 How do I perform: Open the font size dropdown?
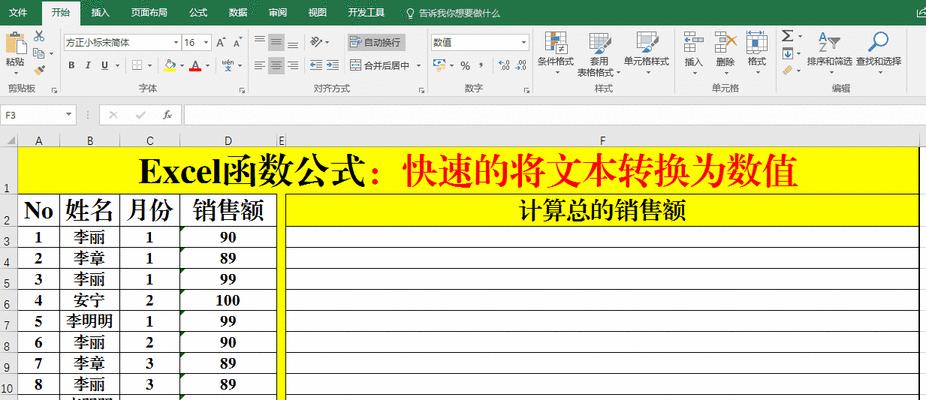(206, 43)
